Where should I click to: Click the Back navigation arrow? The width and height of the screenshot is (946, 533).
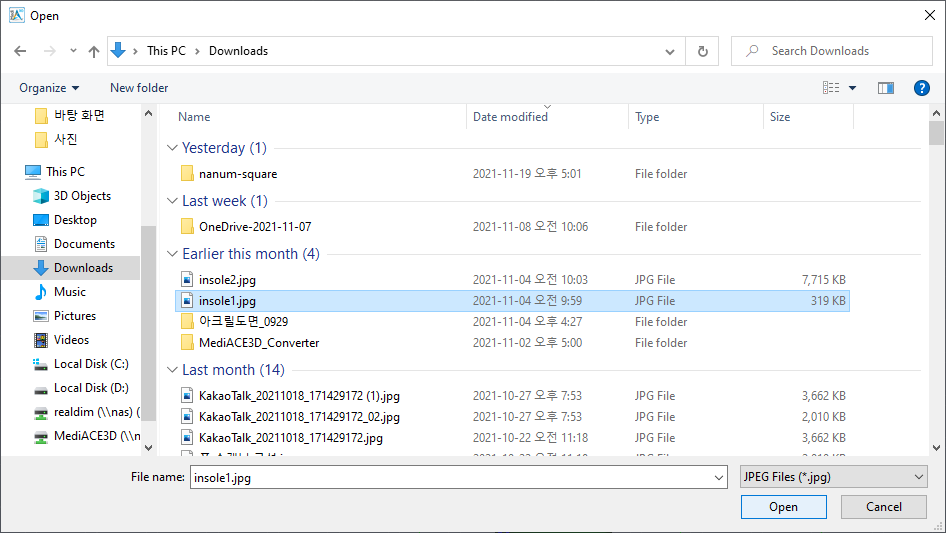pos(20,51)
